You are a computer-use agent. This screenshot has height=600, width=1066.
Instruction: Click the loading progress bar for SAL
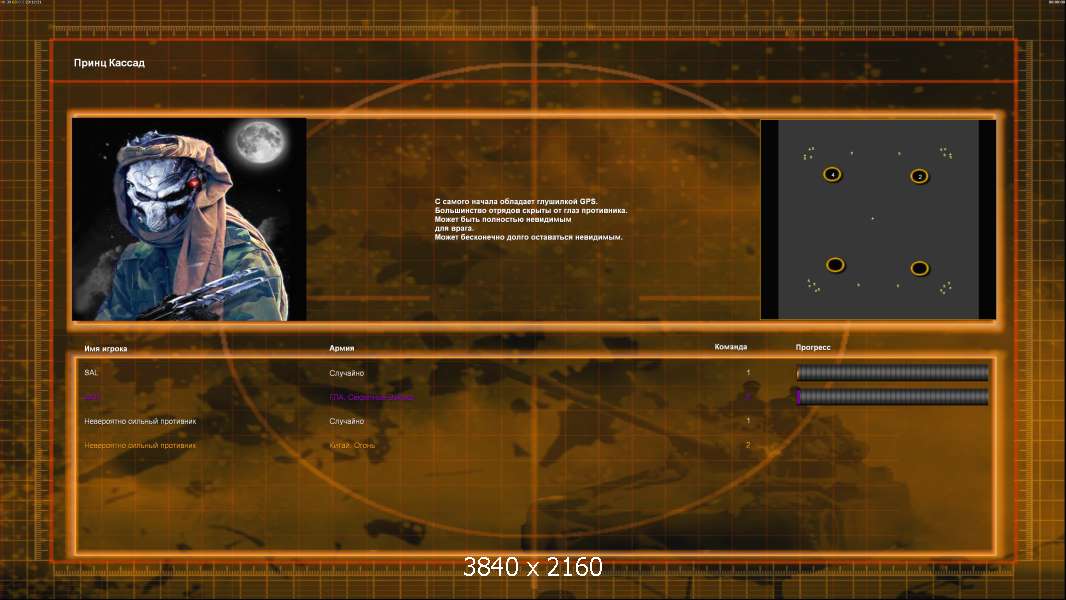(893, 372)
